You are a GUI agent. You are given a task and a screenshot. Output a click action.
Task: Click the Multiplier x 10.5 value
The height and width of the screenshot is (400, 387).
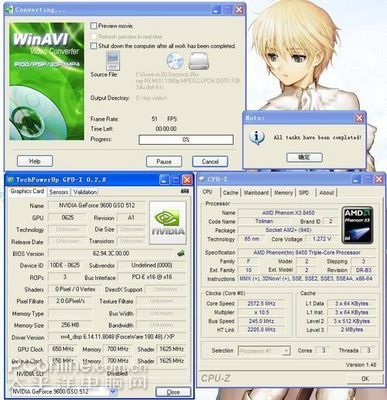click(x=261, y=312)
